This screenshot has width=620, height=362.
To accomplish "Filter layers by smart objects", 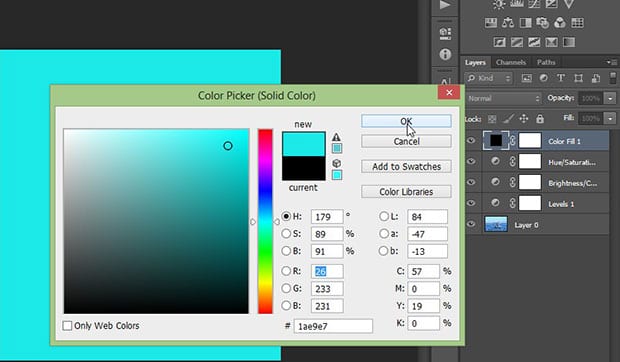I will click(x=595, y=78).
